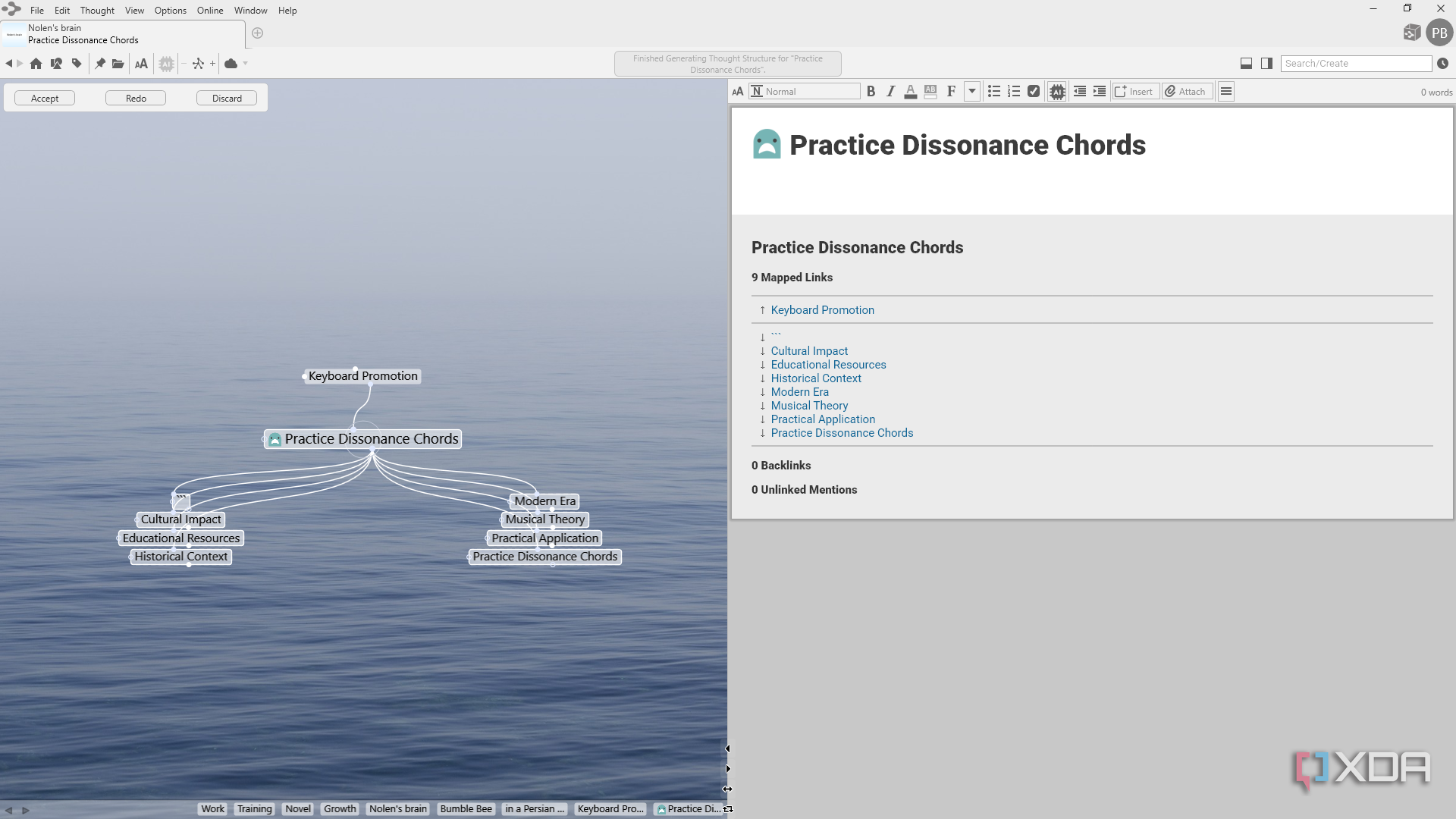
Task: Click the AI chip icon in the main toolbar
Action: tap(166, 64)
